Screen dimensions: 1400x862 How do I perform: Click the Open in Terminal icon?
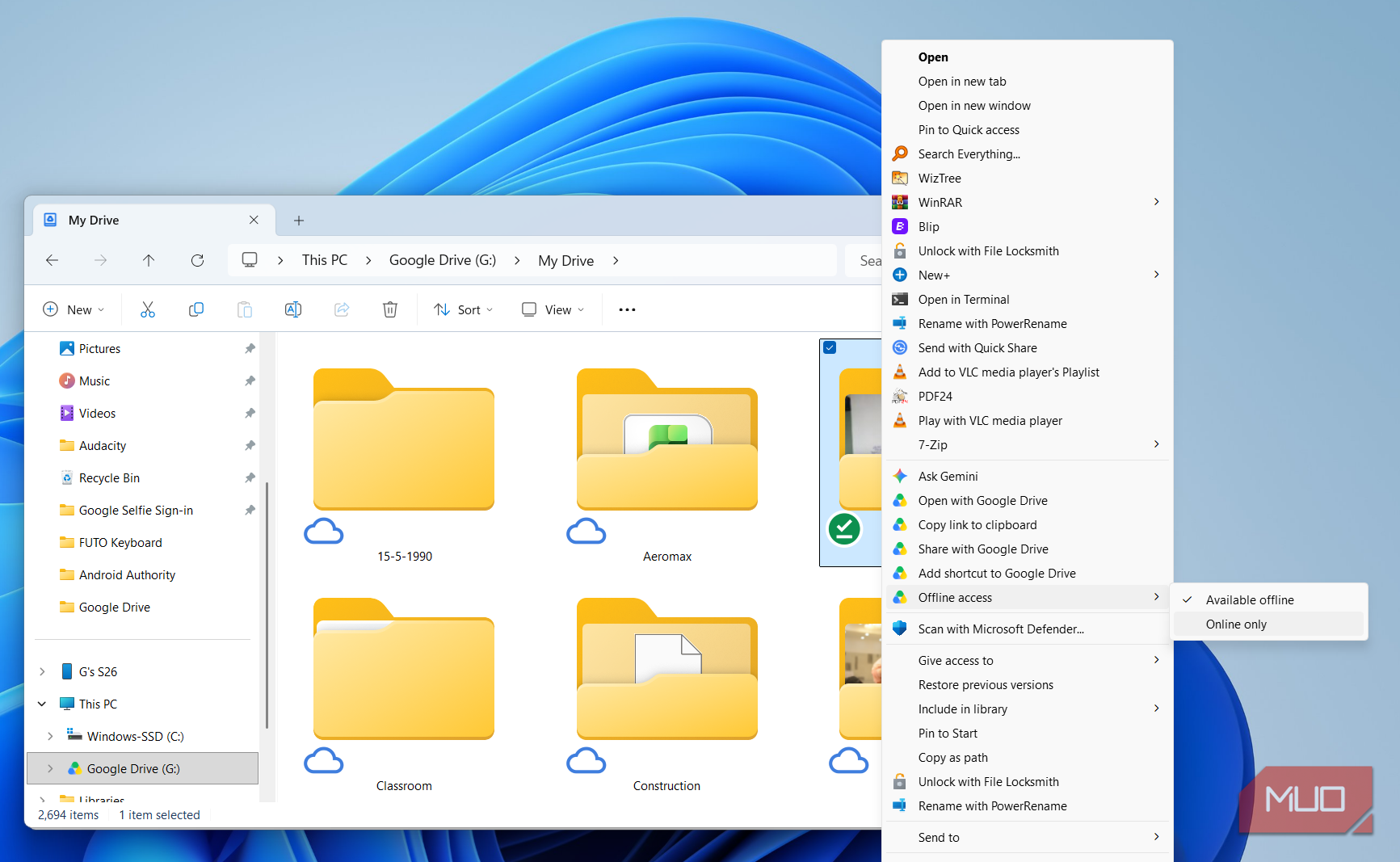click(900, 299)
